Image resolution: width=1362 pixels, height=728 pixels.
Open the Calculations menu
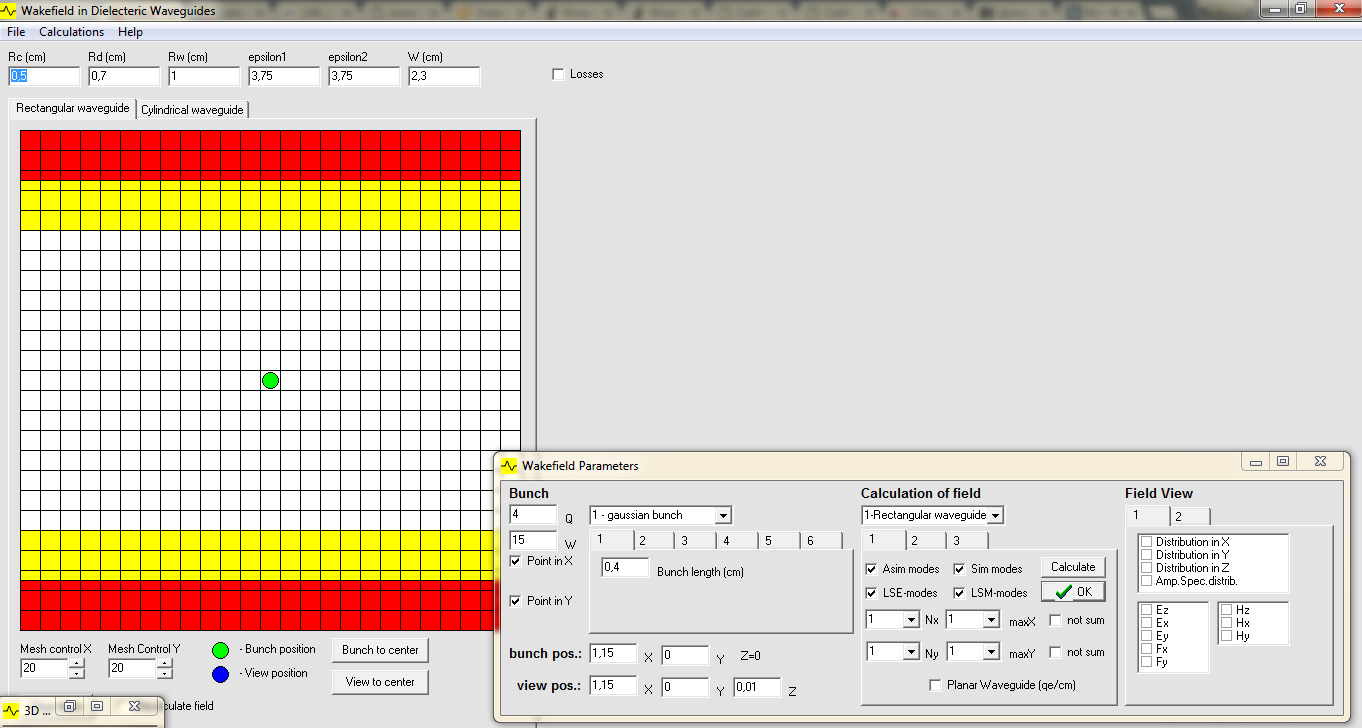(x=71, y=32)
